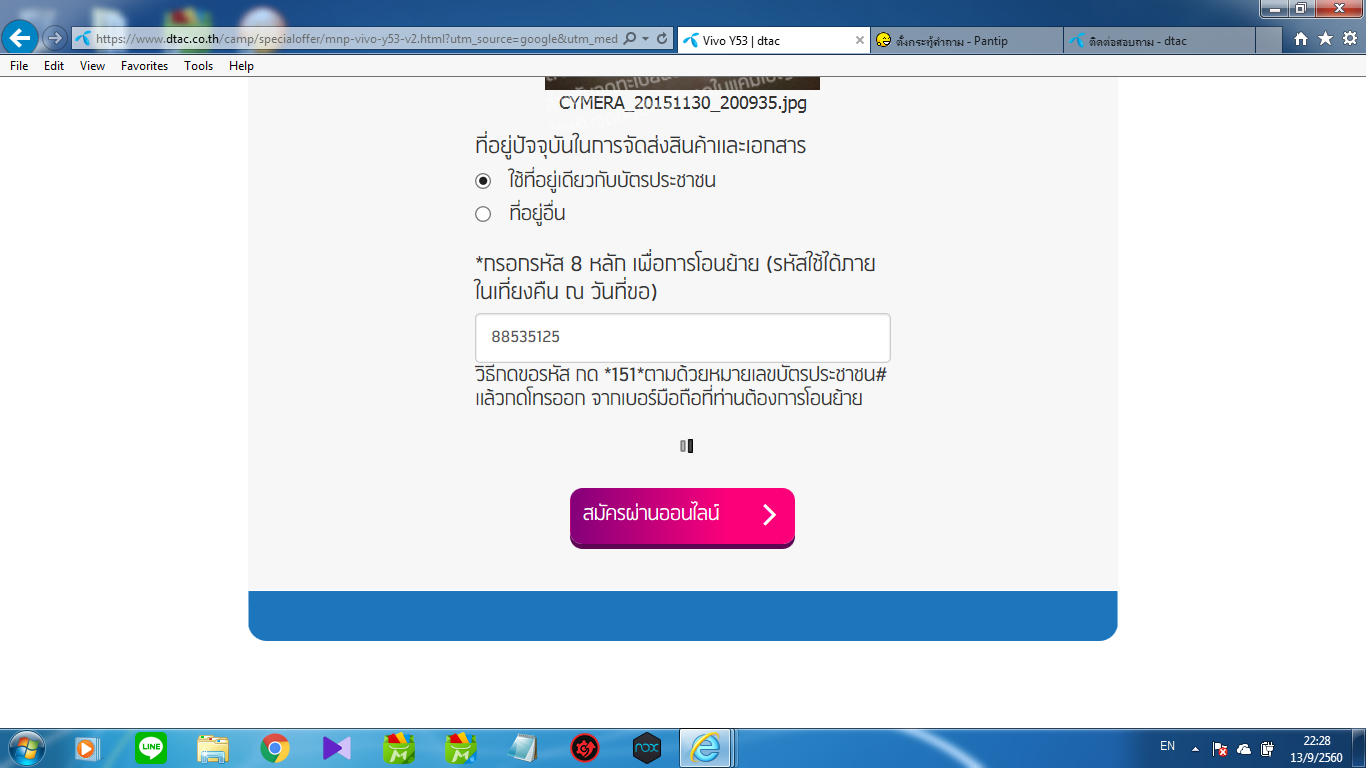Minimize the Internet Explorer window
Viewport: 1366px width, 768px height.
point(1274,8)
